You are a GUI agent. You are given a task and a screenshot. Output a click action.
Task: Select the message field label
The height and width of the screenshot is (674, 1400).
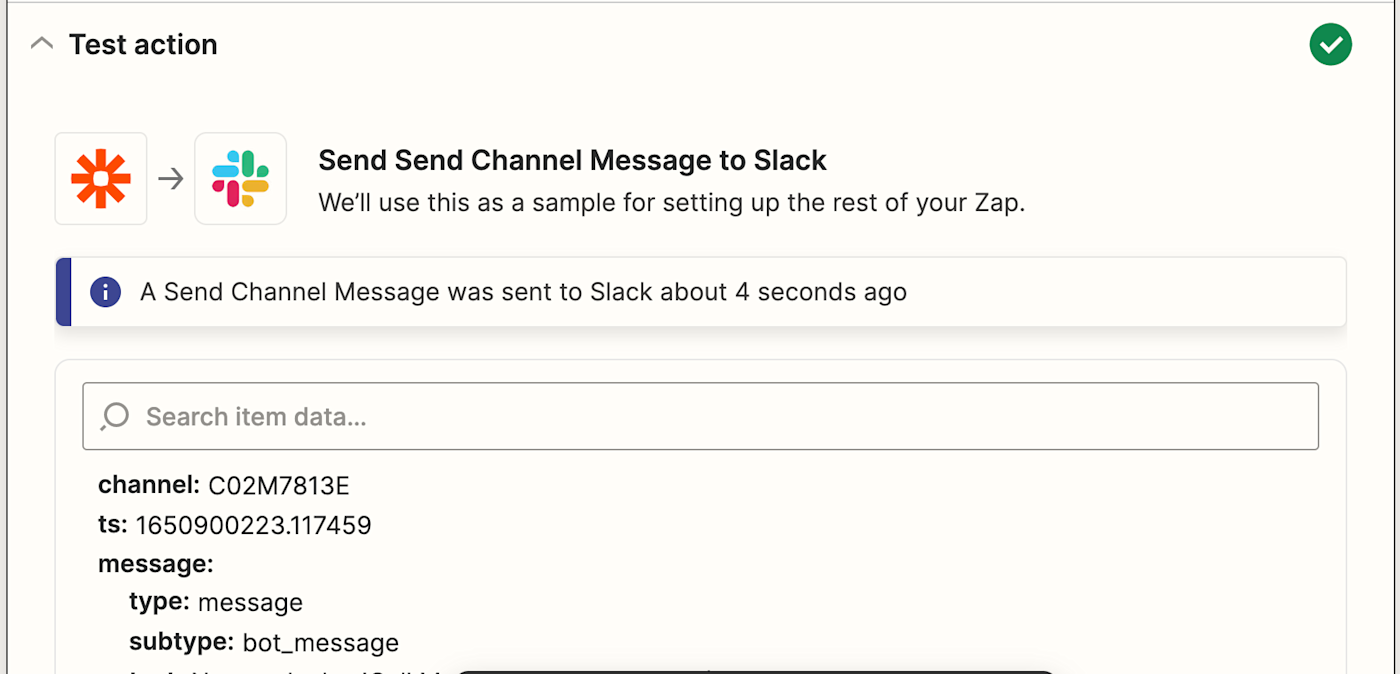click(x=155, y=564)
